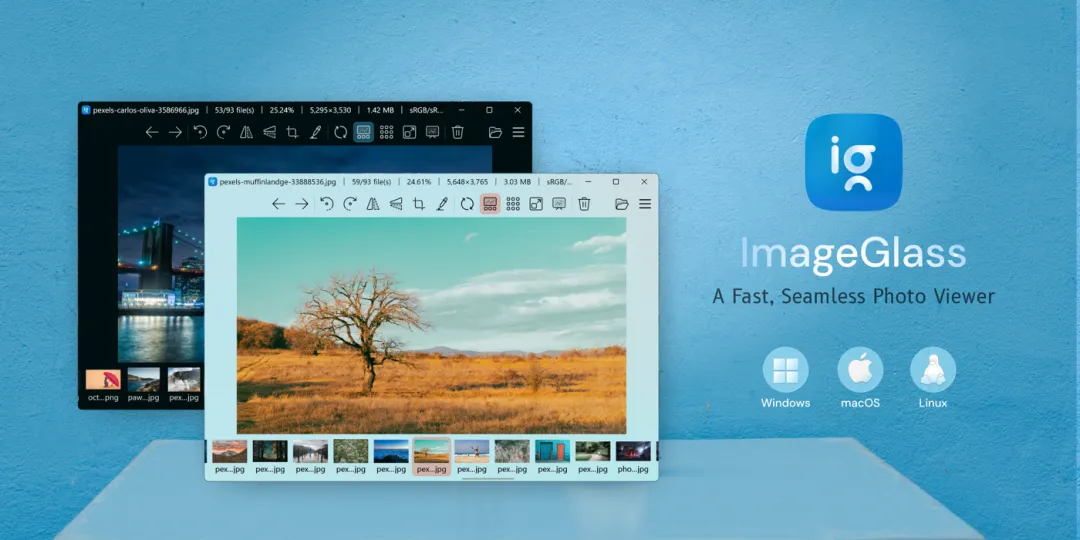
Task: Open a file with folder icon, light window
Action: coord(621,204)
